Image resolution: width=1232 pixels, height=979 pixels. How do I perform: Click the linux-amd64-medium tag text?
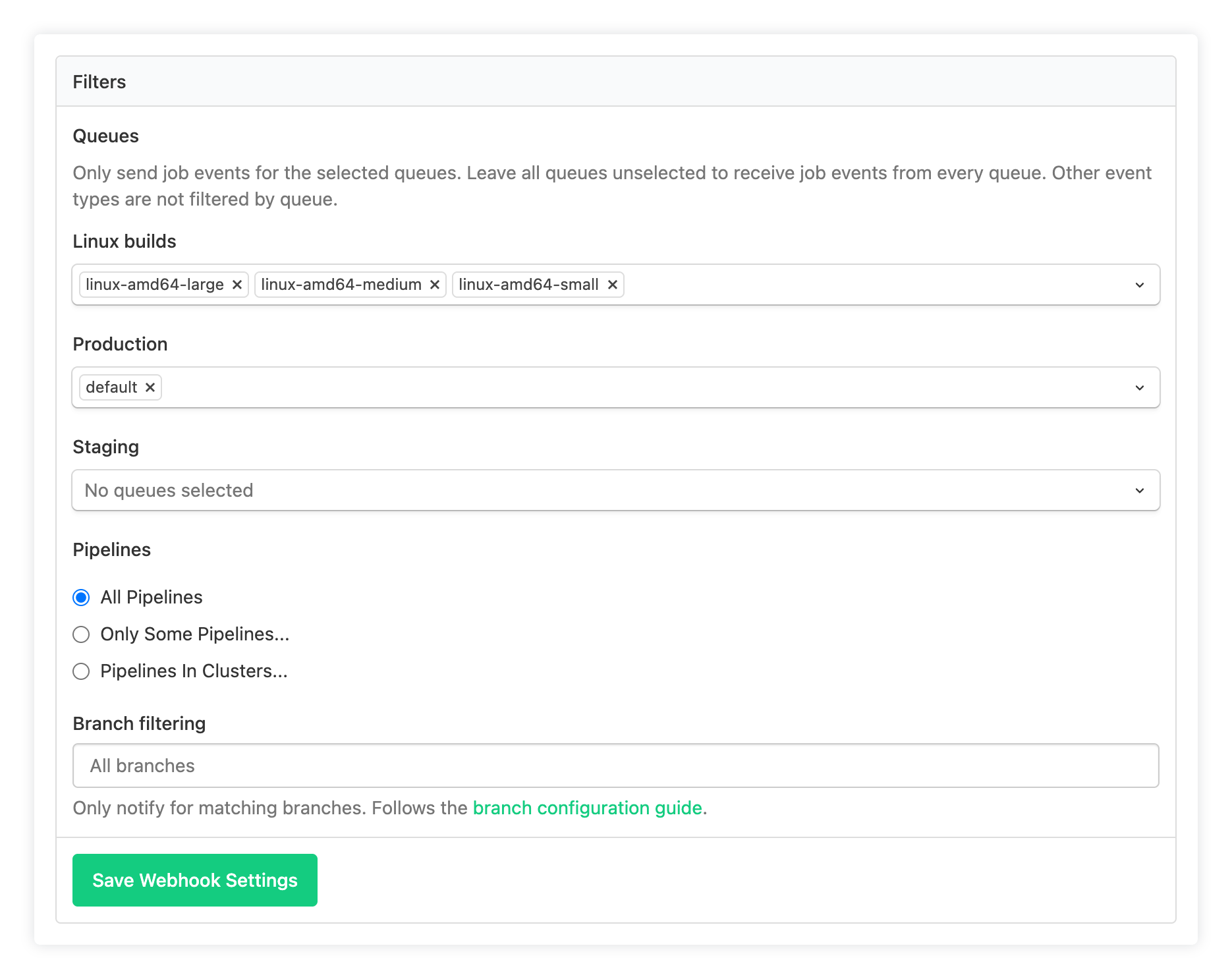tap(341, 285)
